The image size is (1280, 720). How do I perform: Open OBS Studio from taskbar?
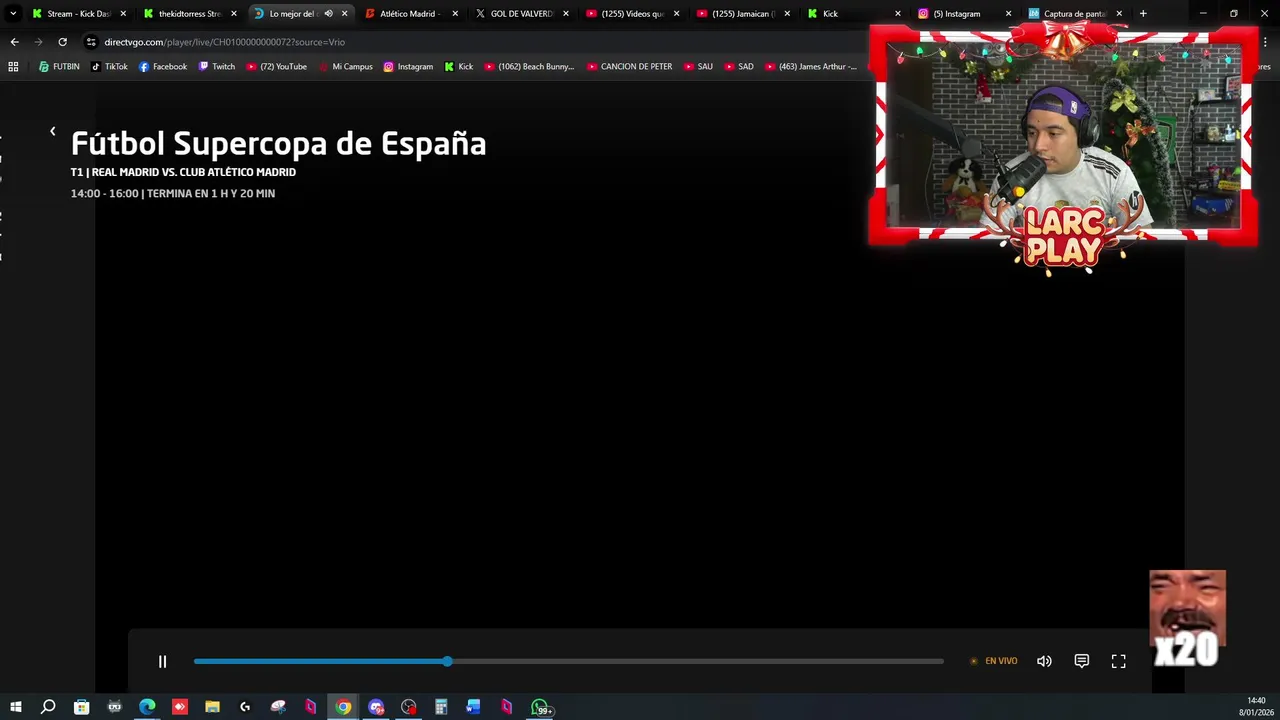(x=408, y=707)
